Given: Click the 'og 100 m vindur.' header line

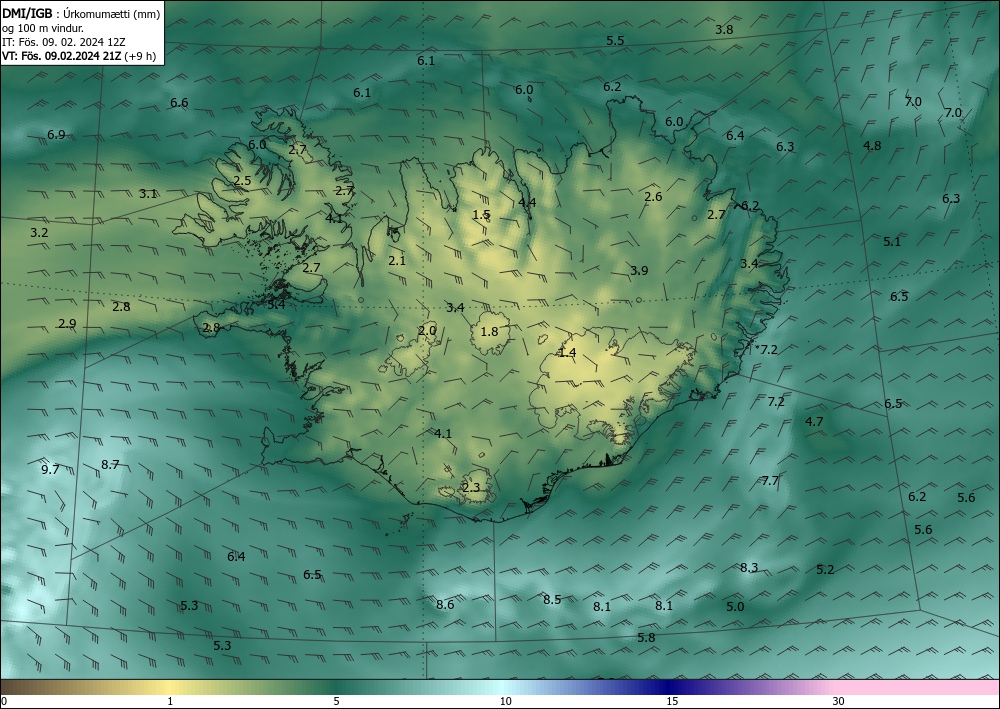Looking at the screenshot, I should (43, 27).
